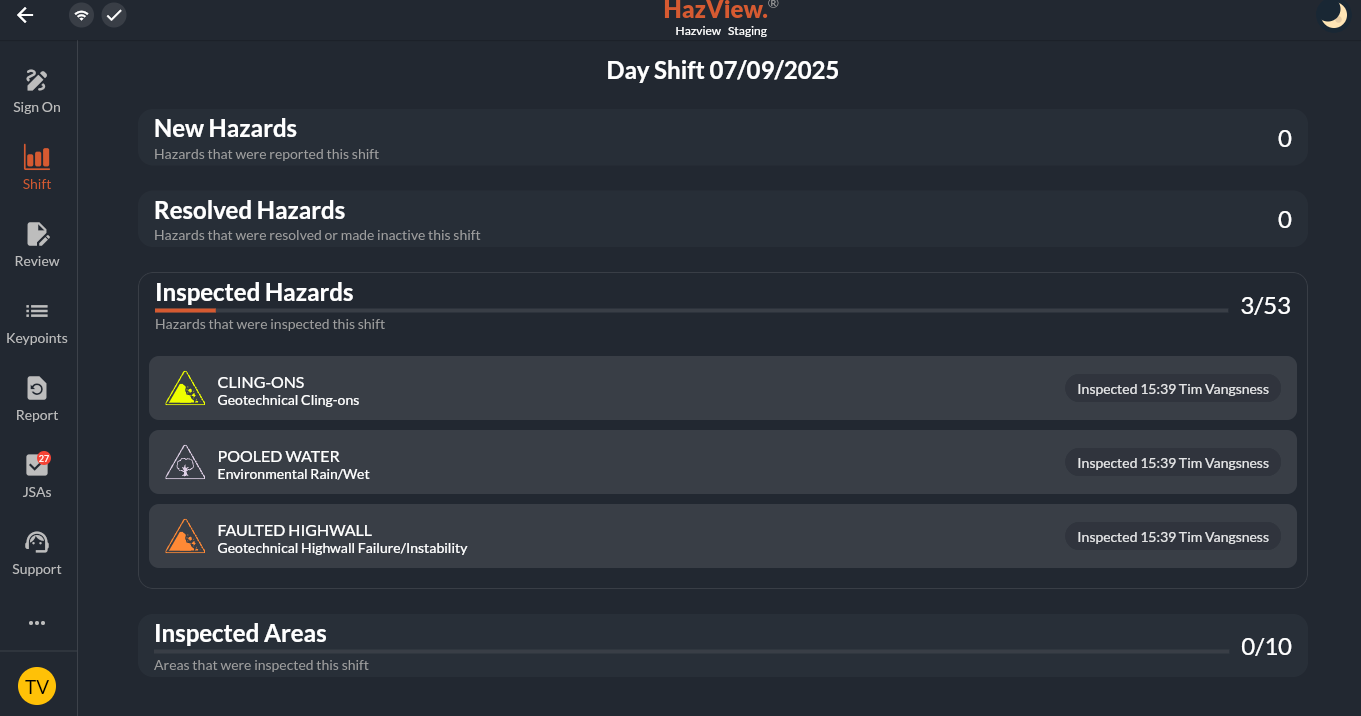
Task: Open the CLING-ONS hazard entry
Action: [x=600, y=389]
